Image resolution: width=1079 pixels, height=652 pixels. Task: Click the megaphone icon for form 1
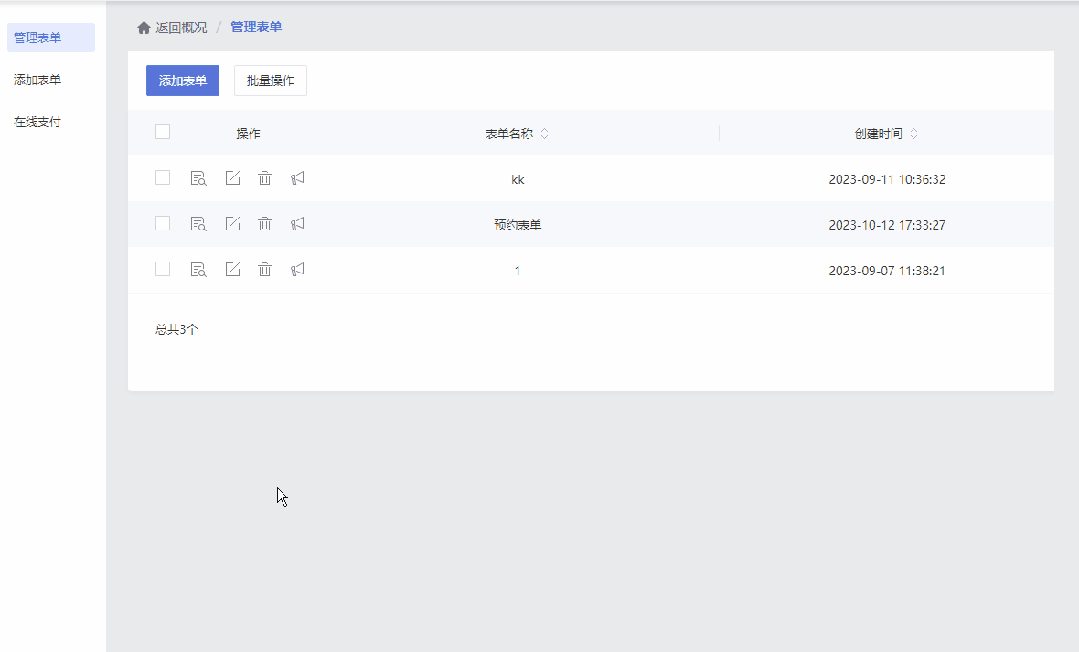297,269
